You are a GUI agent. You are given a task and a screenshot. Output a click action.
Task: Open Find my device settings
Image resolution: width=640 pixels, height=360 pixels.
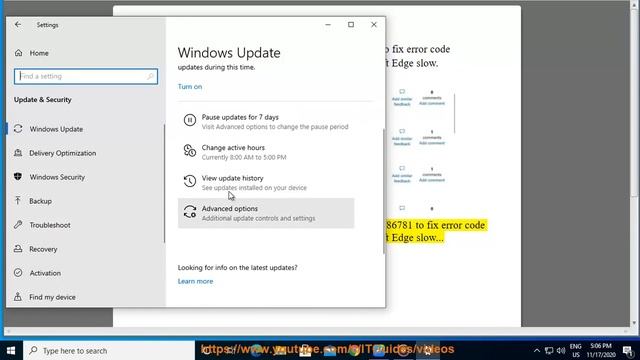(x=52, y=297)
